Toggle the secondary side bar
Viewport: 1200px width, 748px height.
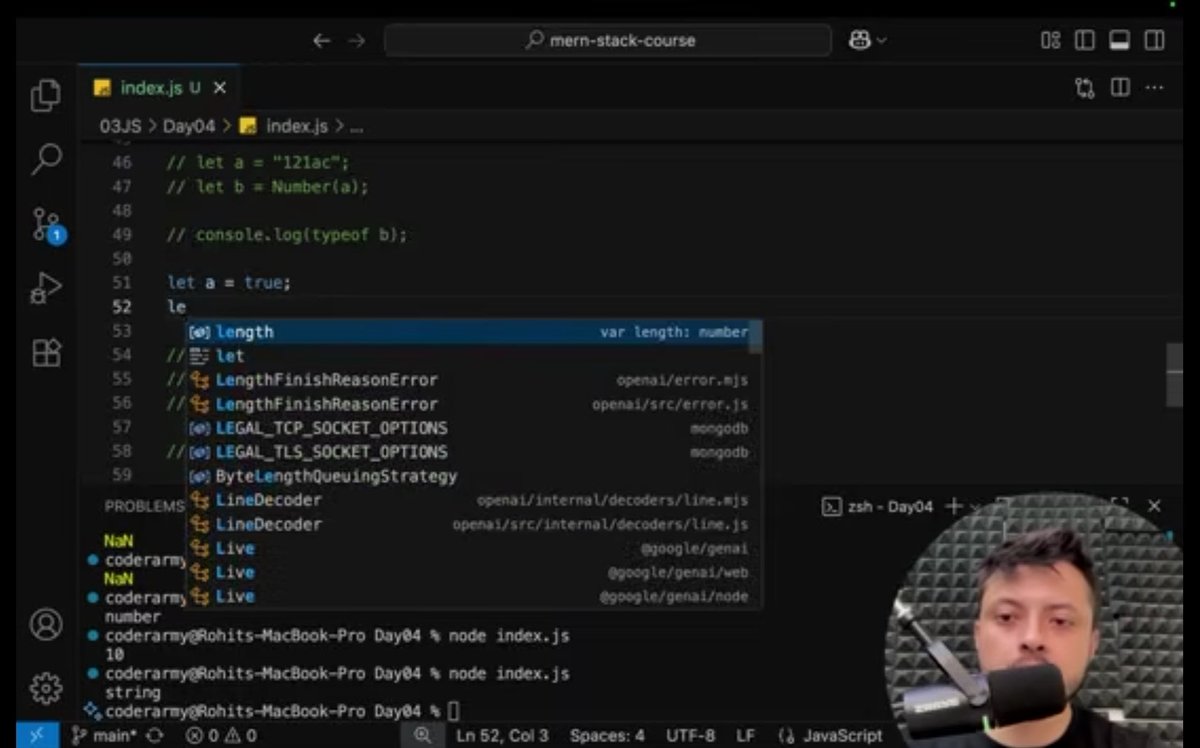point(1154,40)
